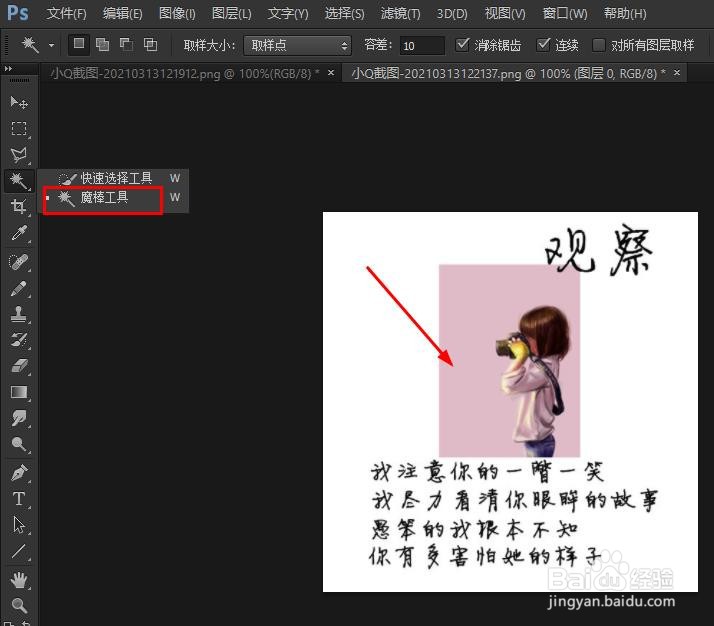Screen dimensions: 714x626
Task: Open the 编辑(E) menu
Action: [x=122, y=13]
